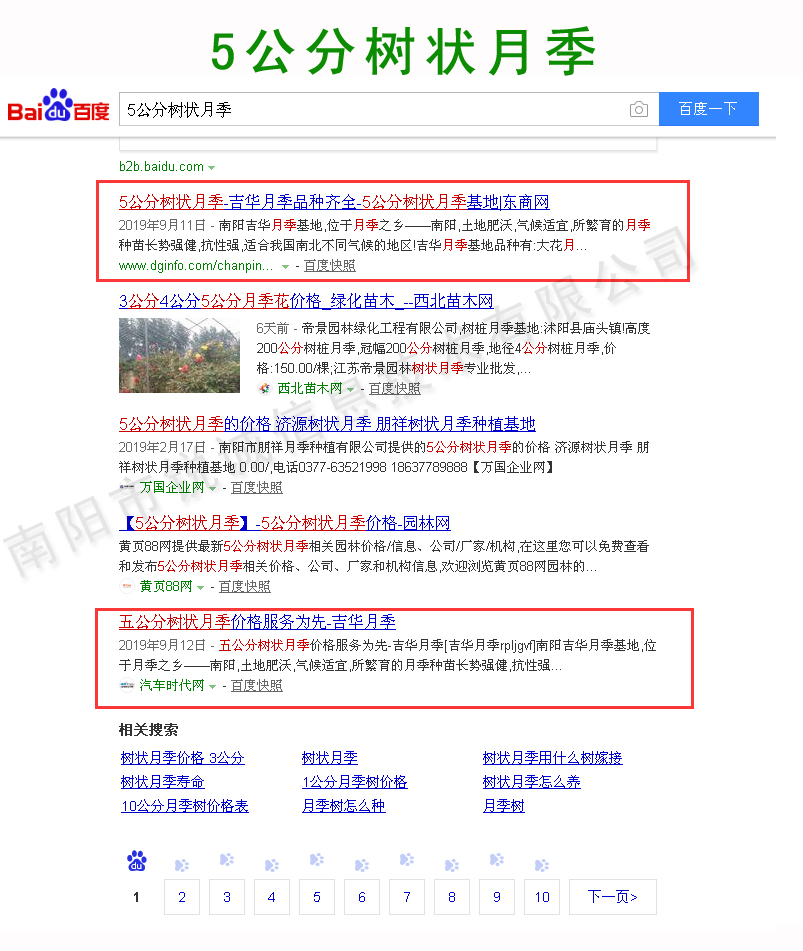Click the 汽车时代网 site favicon
The width and height of the screenshot is (803, 951).
(127, 686)
